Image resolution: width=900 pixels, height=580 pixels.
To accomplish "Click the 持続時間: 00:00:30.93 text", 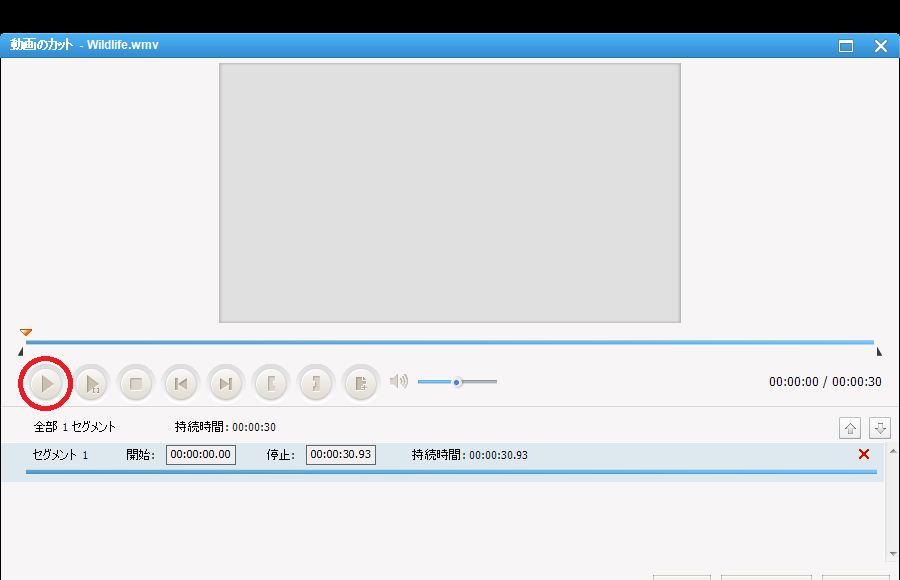I will click(x=470, y=455).
